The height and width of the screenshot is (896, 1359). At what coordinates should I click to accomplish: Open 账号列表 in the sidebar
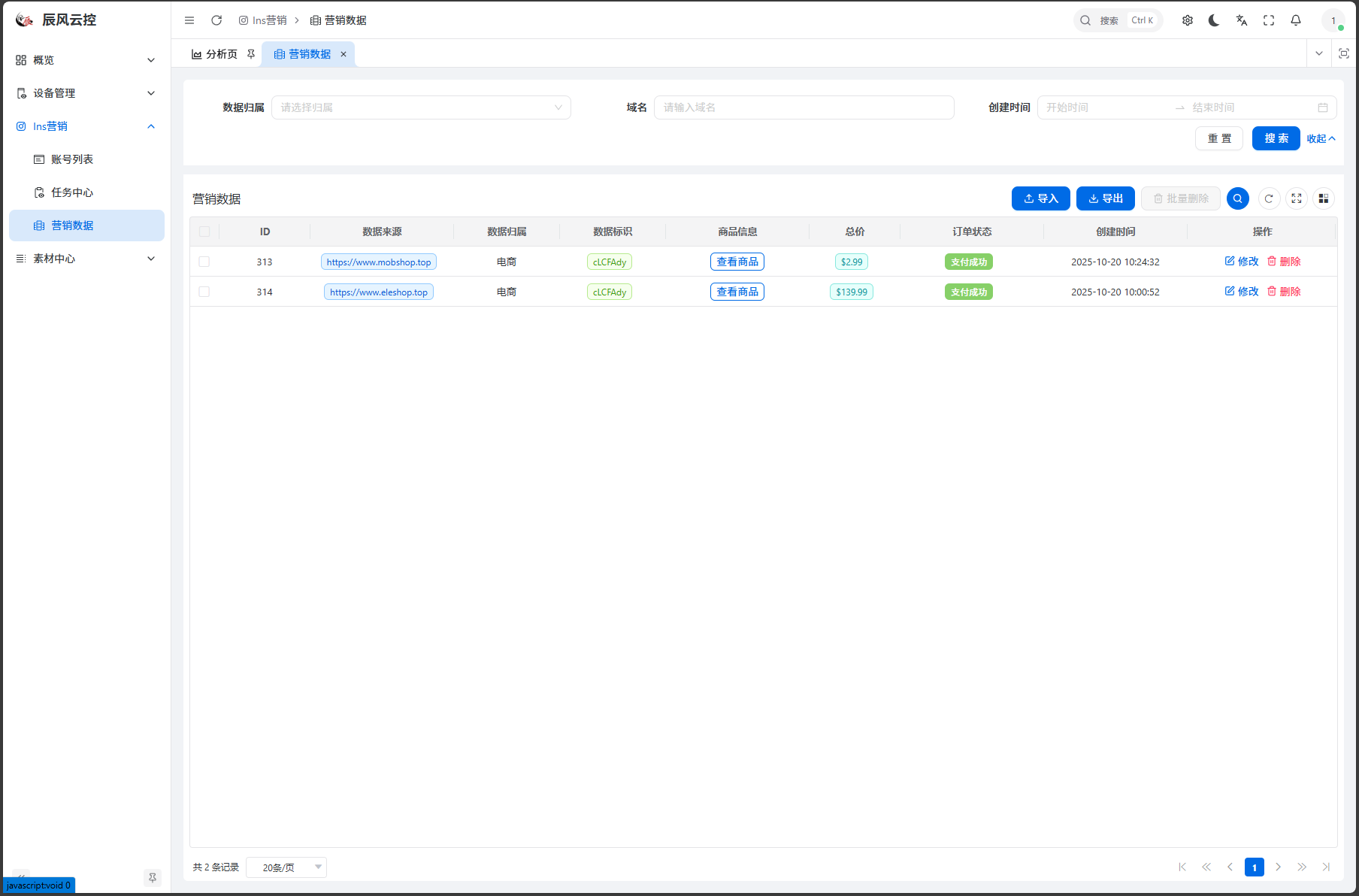coord(72,159)
